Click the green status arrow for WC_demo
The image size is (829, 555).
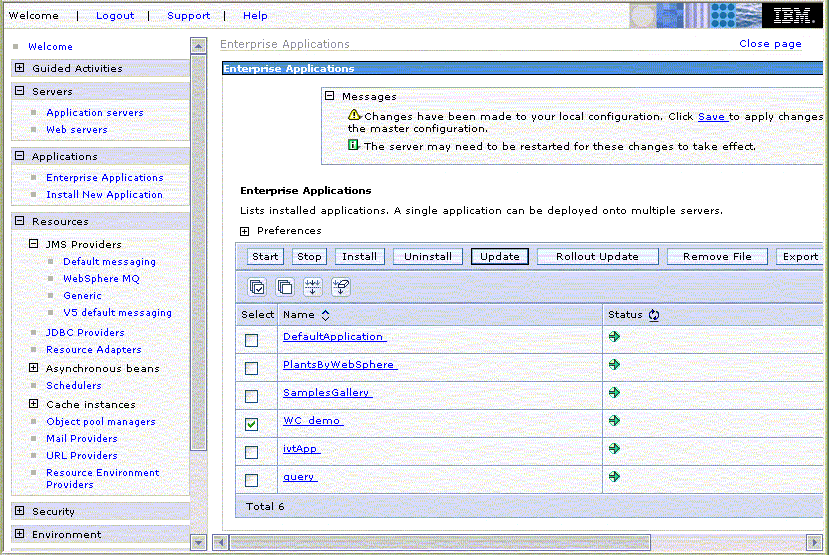click(x=614, y=421)
